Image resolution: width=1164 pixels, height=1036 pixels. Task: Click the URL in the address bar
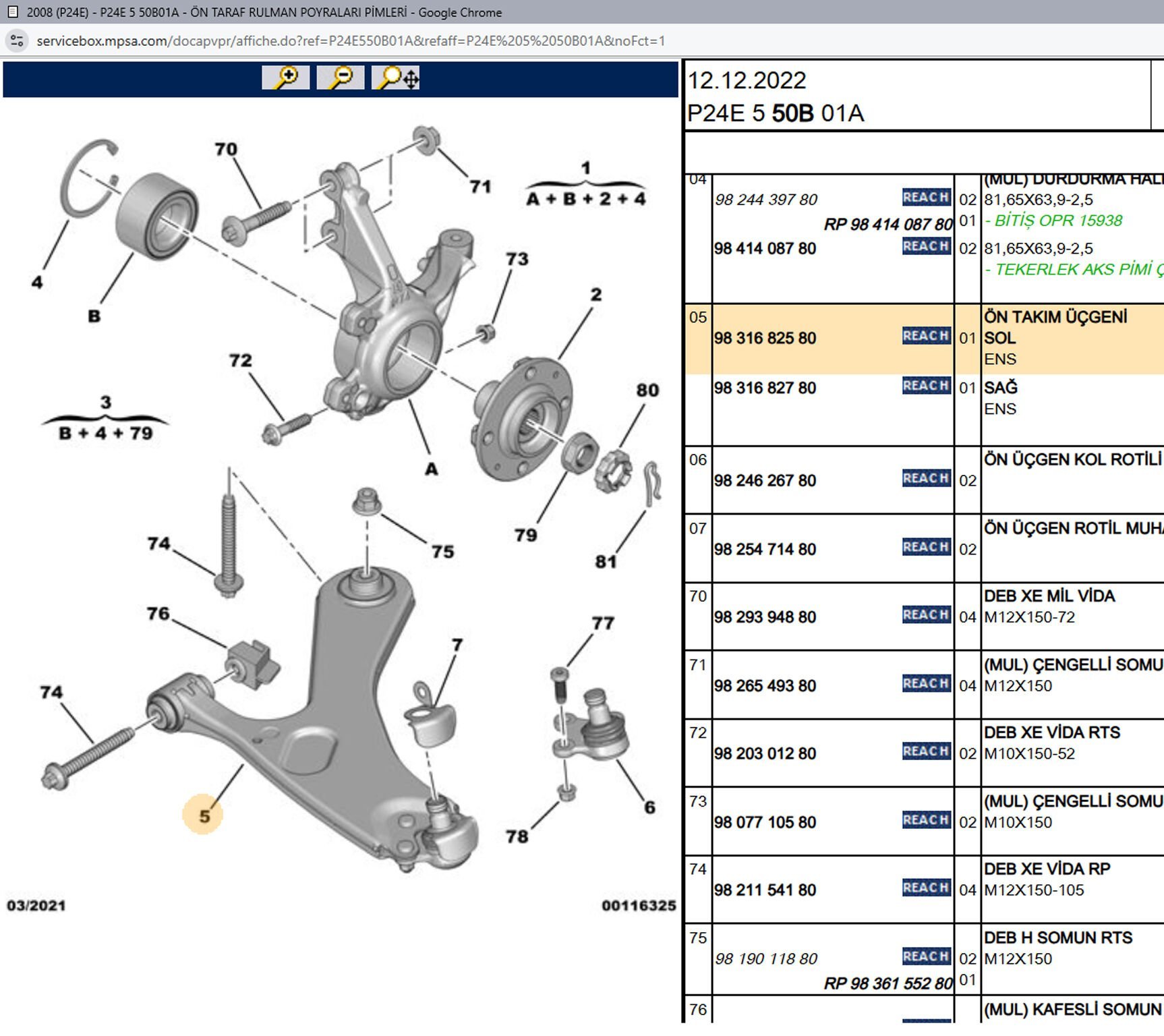click(x=351, y=41)
